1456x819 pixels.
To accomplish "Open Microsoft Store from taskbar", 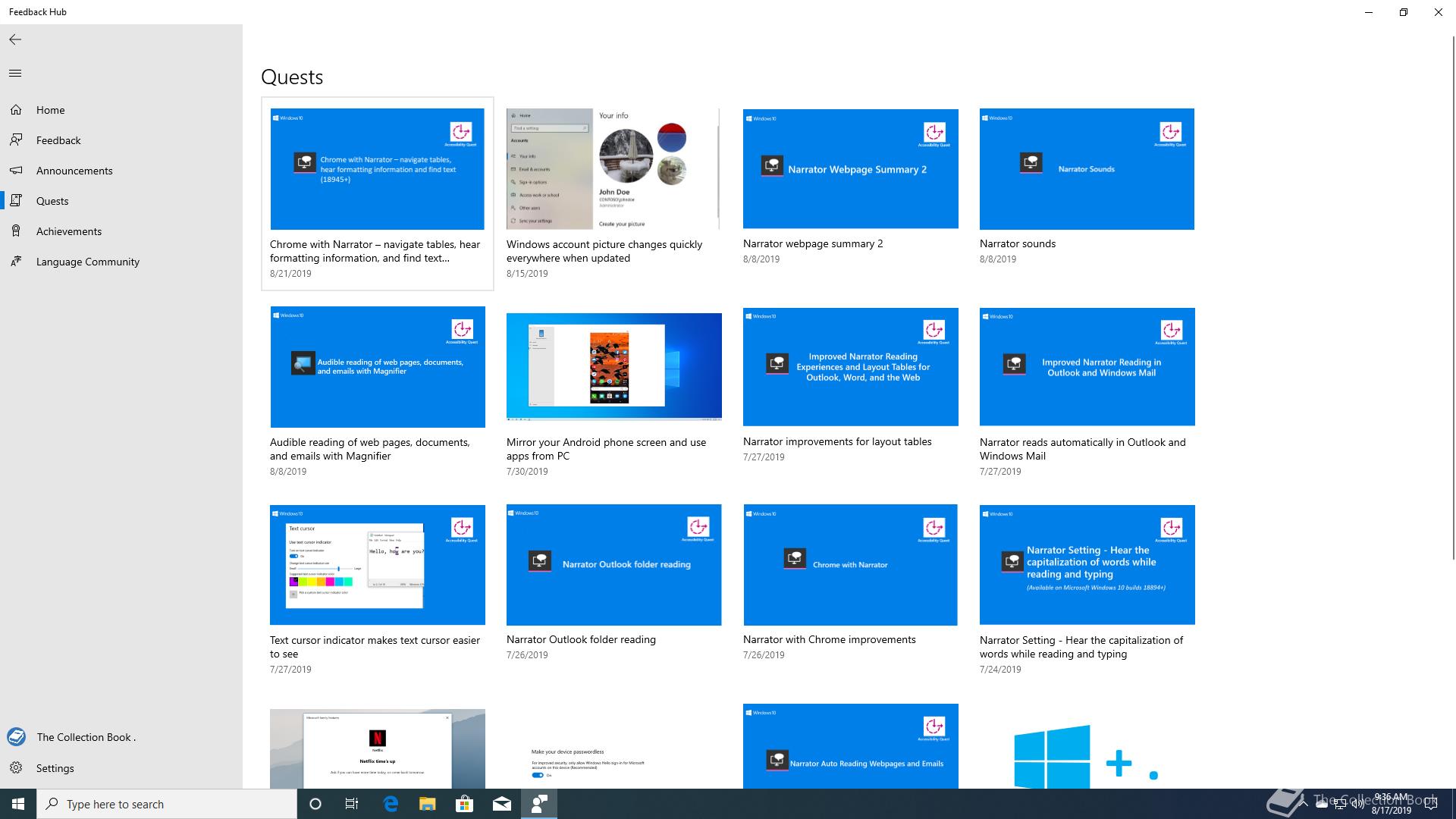I will tap(464, 804).
